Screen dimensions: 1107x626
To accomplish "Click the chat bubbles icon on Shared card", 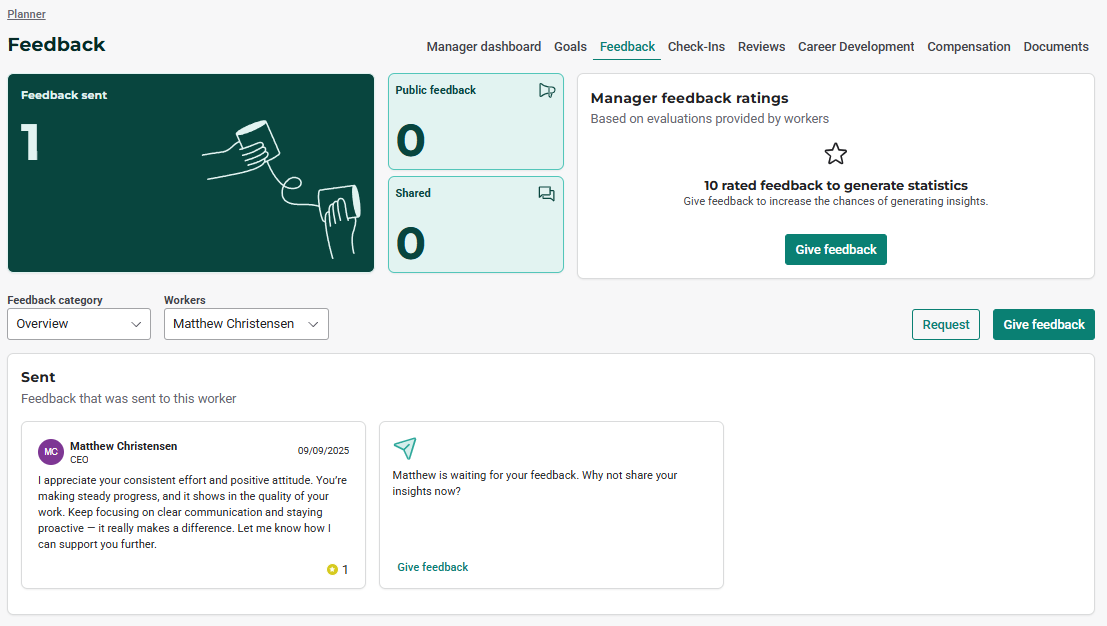I will point(546,194).
